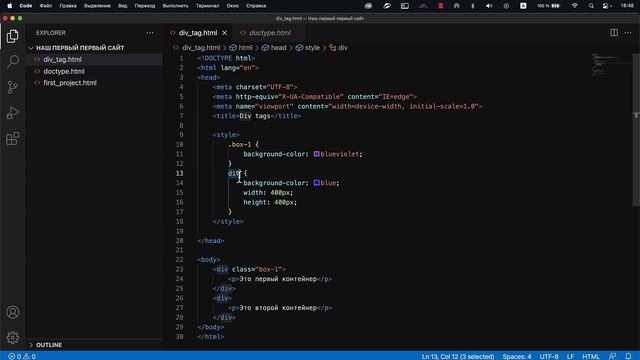Close the div_tag.html tab
Screen dimensions: 640x360
(224, 33)
